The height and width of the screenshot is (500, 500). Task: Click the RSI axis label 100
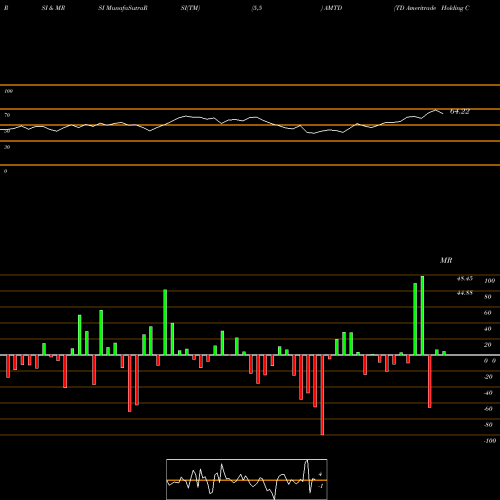pos(8,91)
